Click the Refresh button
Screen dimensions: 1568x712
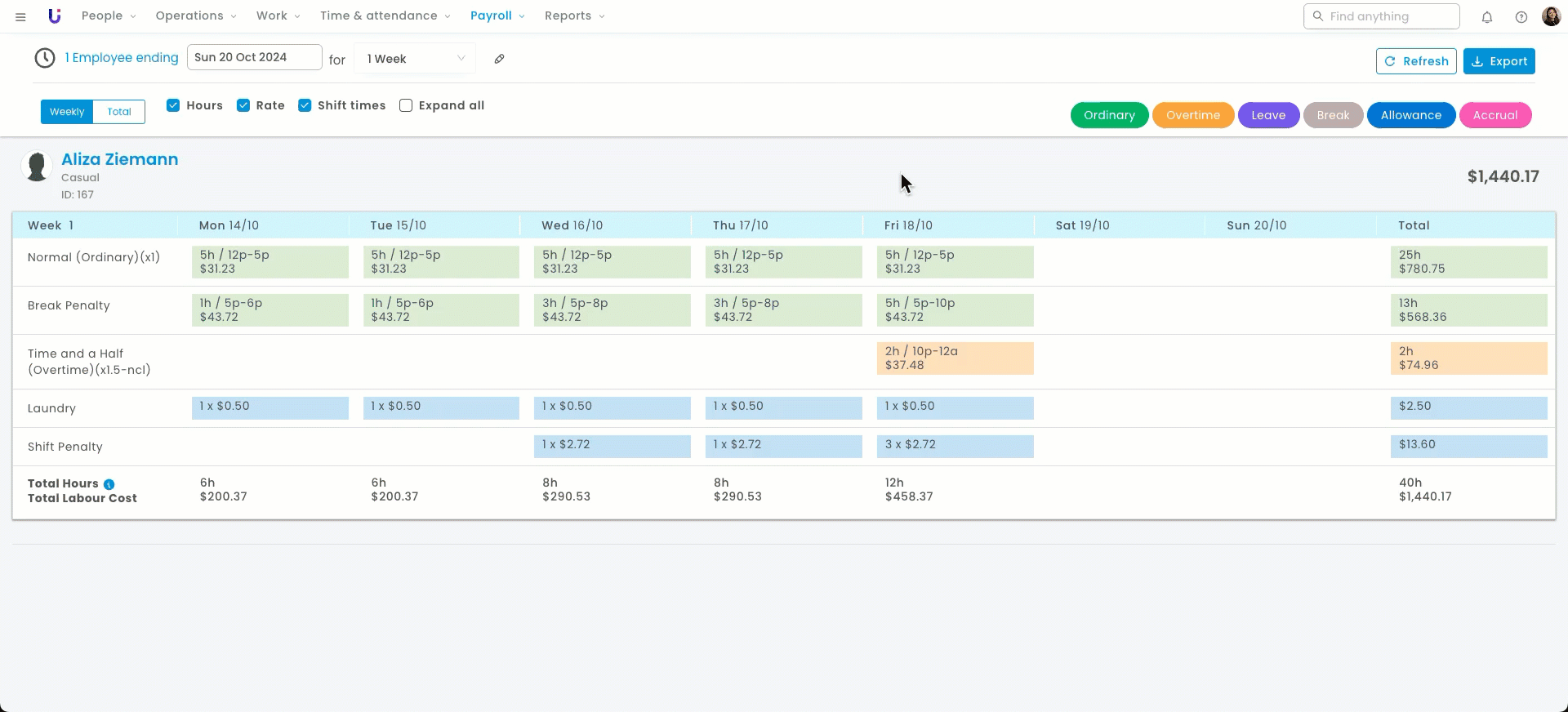click(x=1416, y=61)
